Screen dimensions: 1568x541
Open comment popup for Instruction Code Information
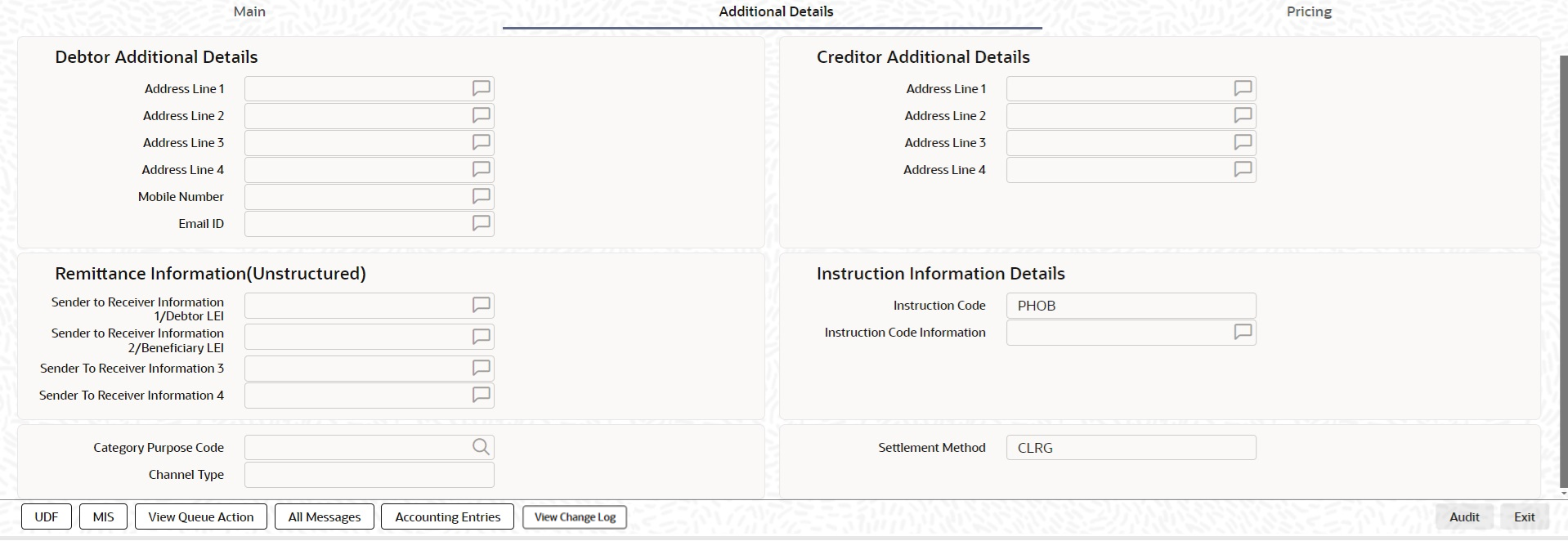1243,332
